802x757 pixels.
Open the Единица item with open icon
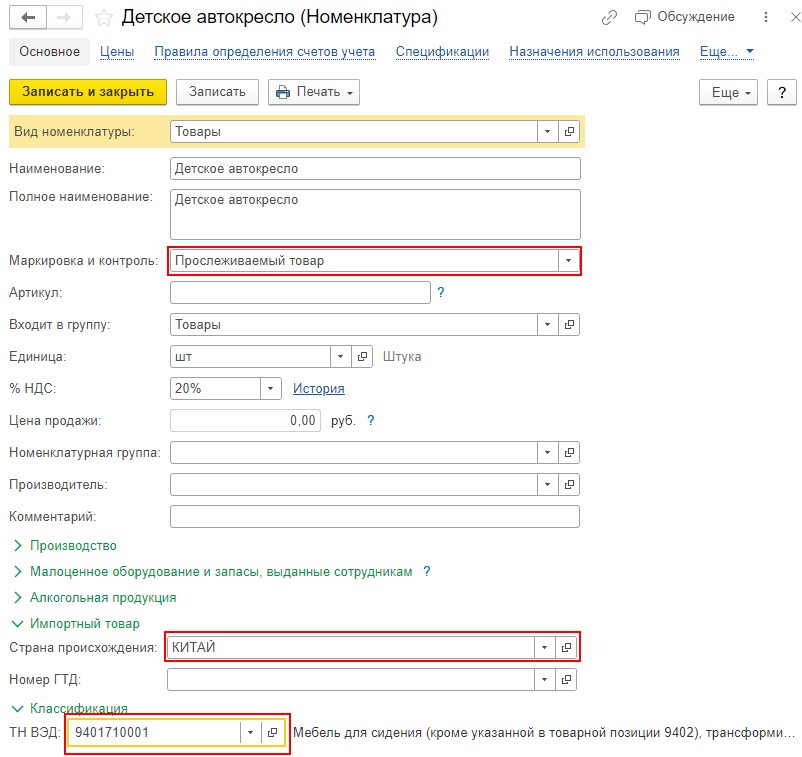coord(362,357)
